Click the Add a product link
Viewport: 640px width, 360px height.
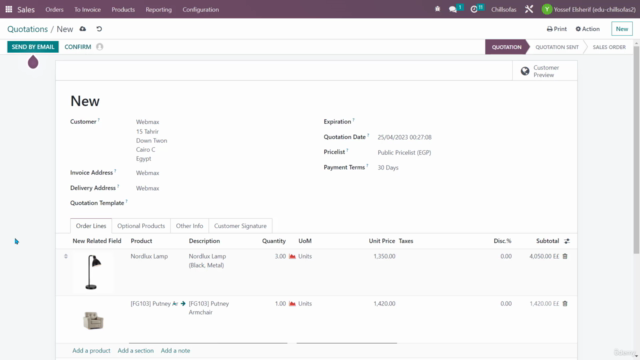point(91,351)
